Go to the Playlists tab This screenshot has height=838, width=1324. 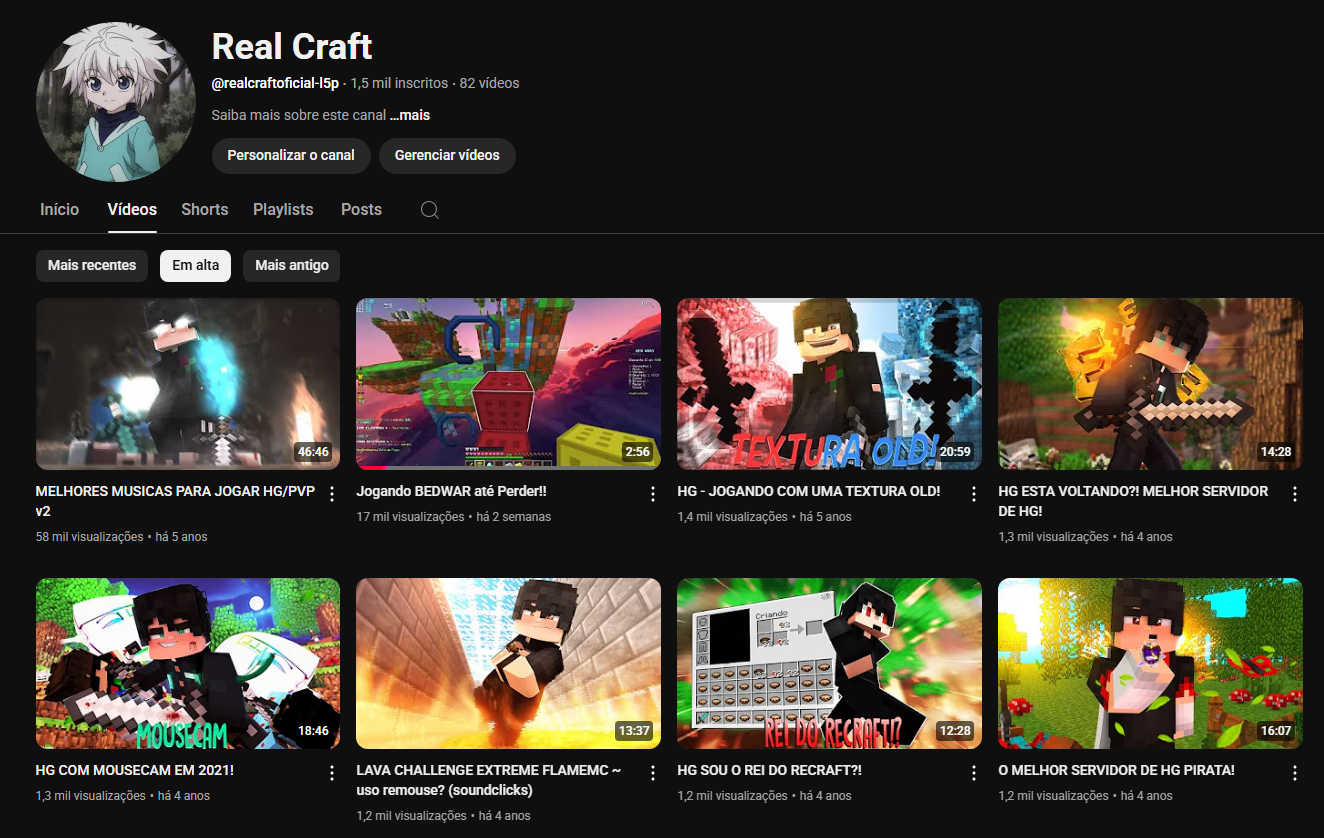(283, 210)
